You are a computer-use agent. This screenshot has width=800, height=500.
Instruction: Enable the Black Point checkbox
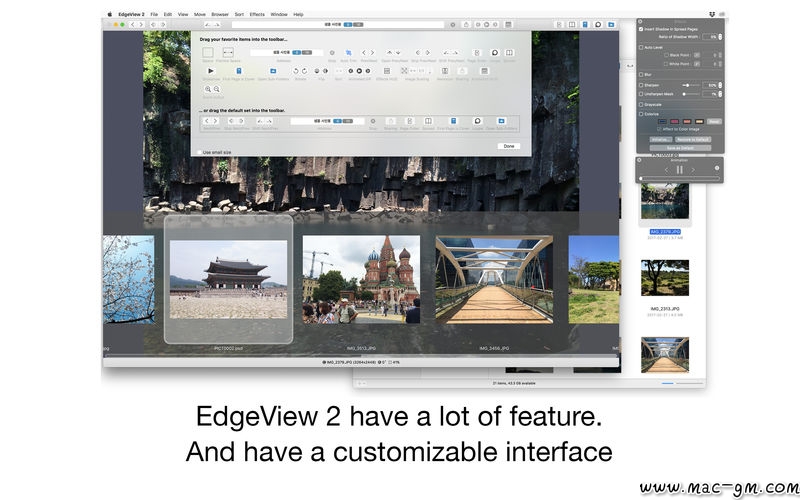coord(666,55)
